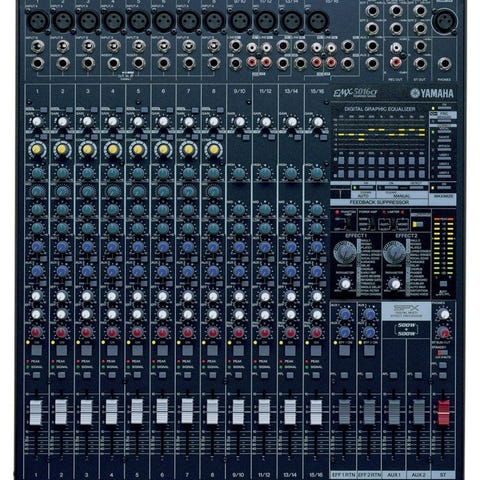Click the channel 4 fader cap

click(112, 411)
